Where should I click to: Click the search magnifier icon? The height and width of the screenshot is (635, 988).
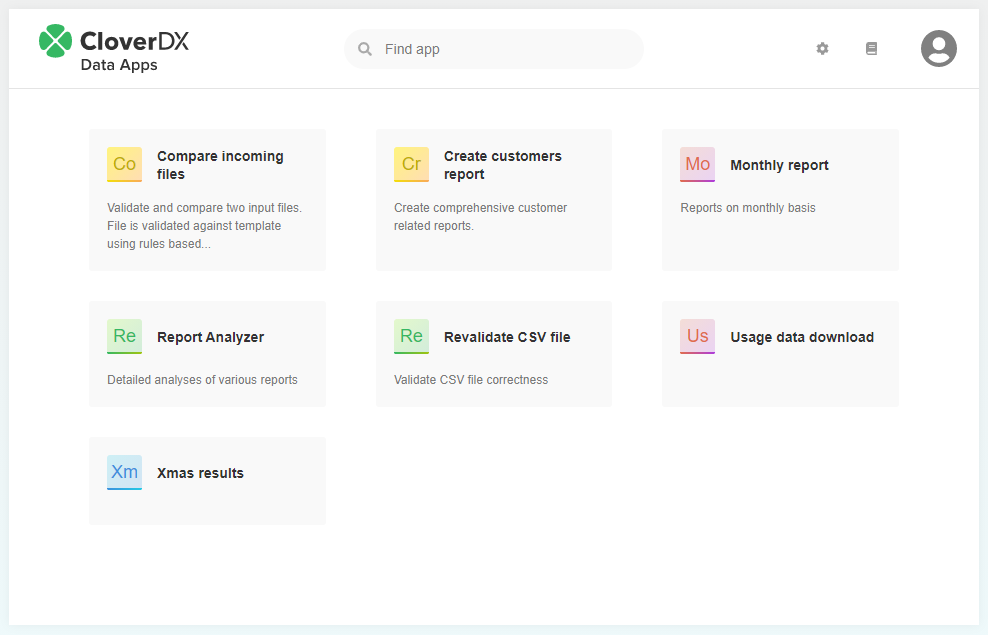(364, 48)
